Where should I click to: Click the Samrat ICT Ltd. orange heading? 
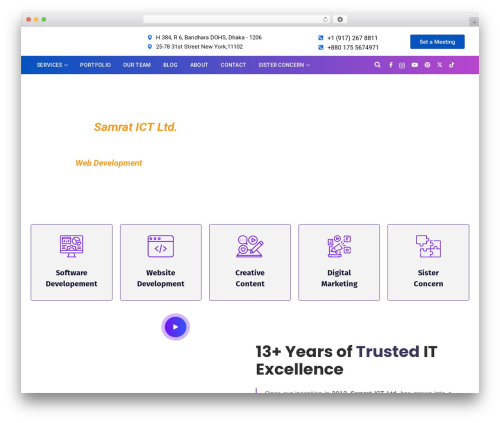(x=135, y=127)
